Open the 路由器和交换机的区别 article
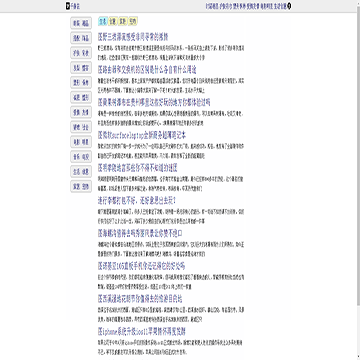The image size is (360, 360). 147,70
